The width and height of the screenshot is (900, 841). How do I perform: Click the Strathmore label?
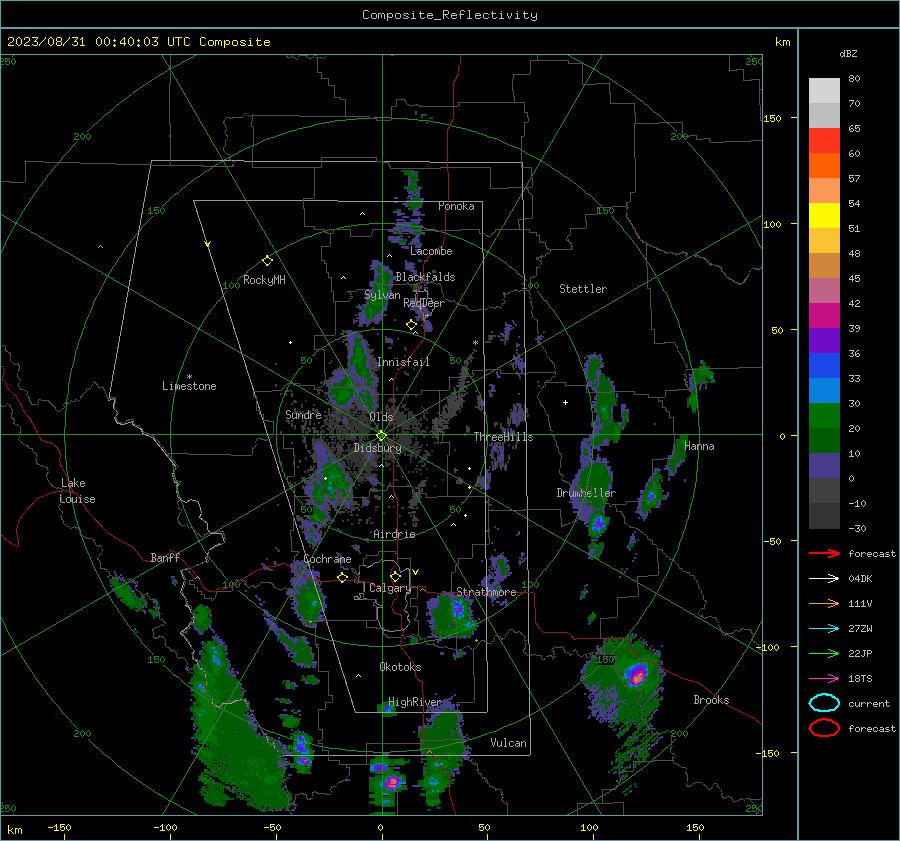[486, 592]
